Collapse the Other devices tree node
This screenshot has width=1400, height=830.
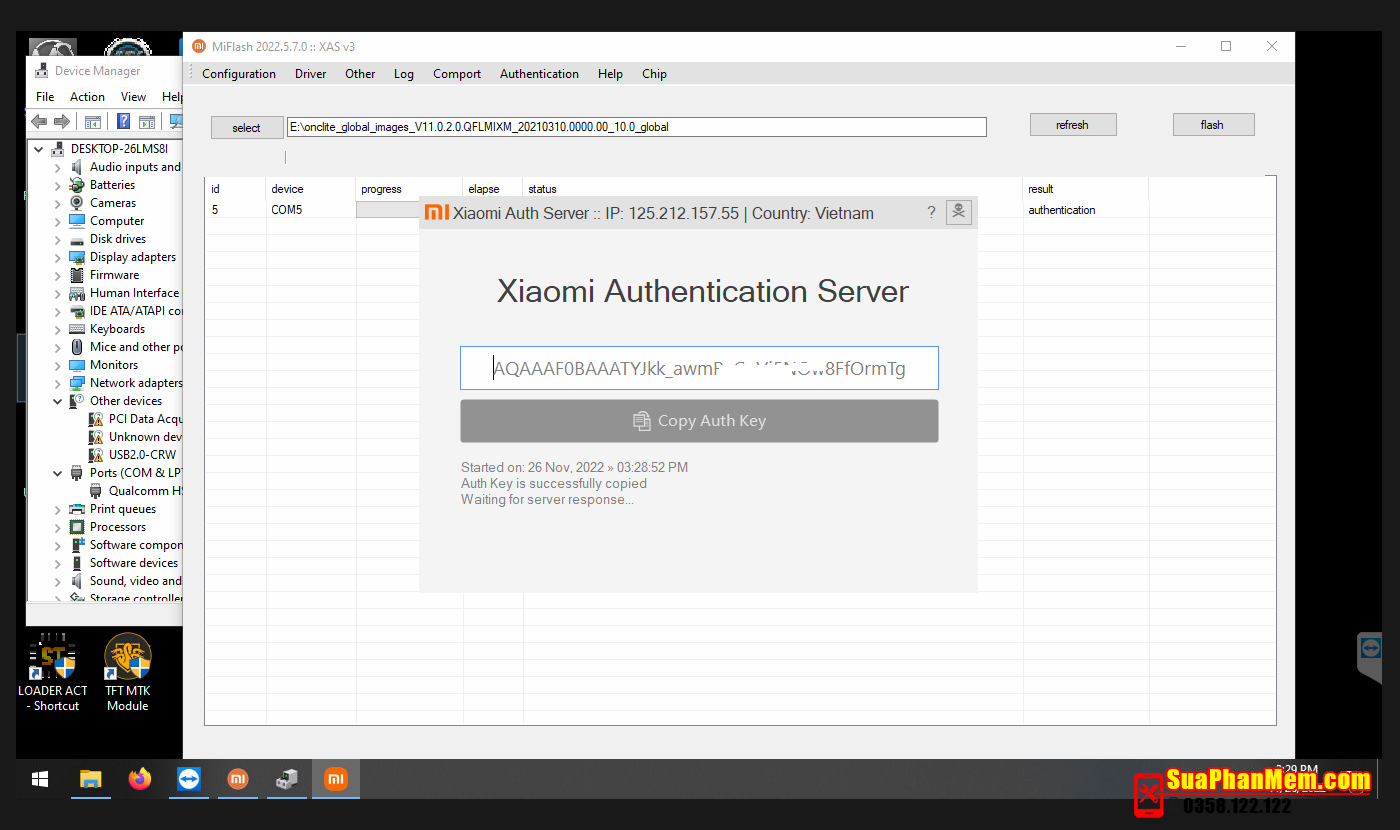pyautogui.click(x=58, y=401)
